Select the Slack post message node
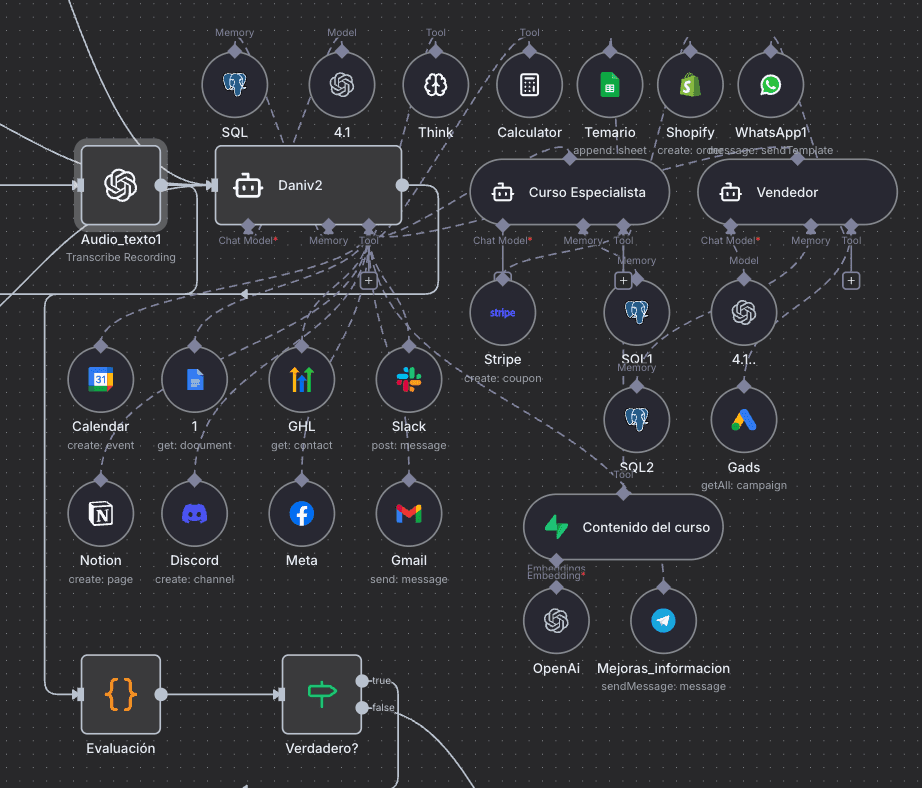Viewport: 922px width, 788px height. (409, 379)
